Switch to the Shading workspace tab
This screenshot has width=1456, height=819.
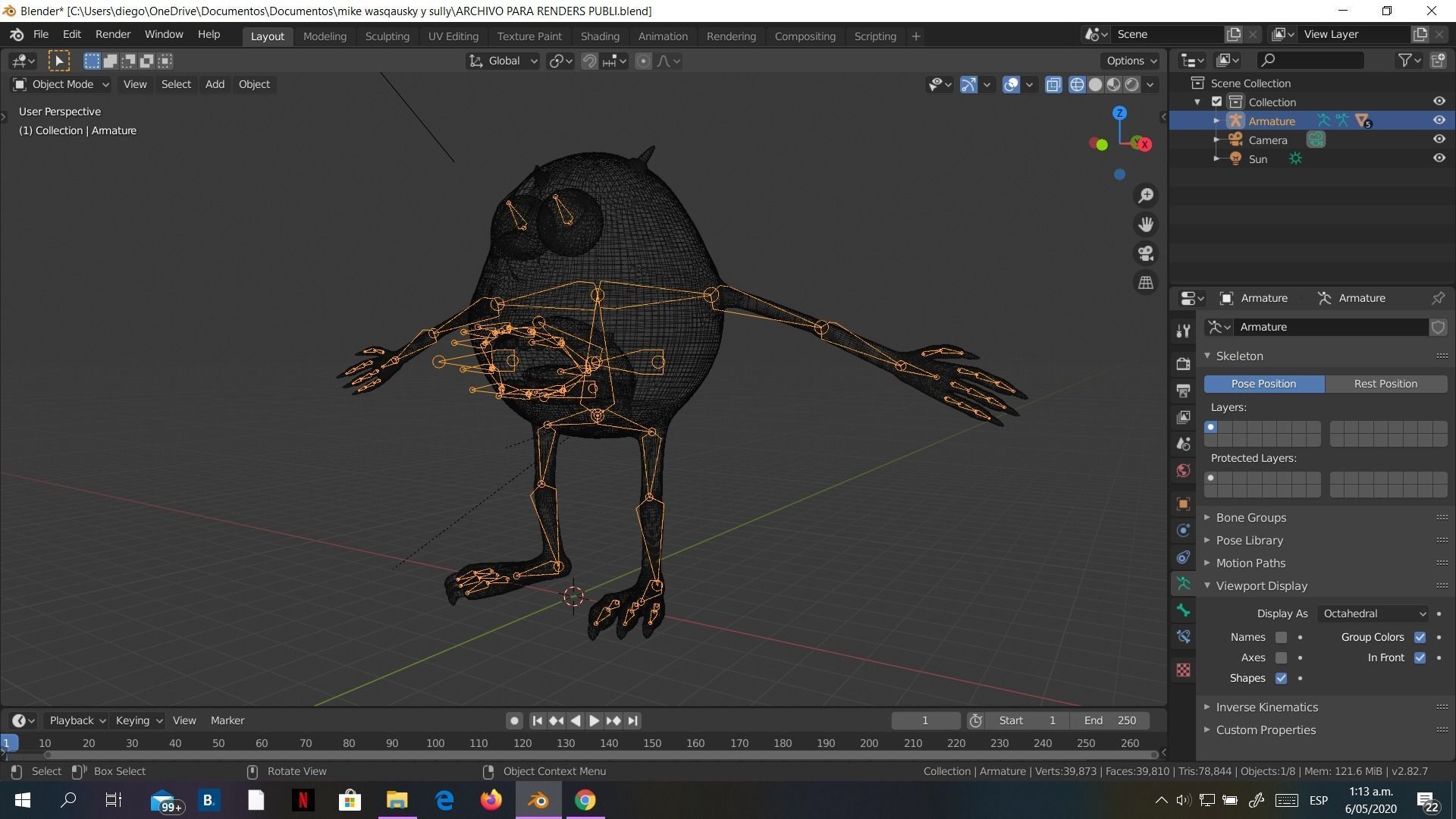point(600,36)
